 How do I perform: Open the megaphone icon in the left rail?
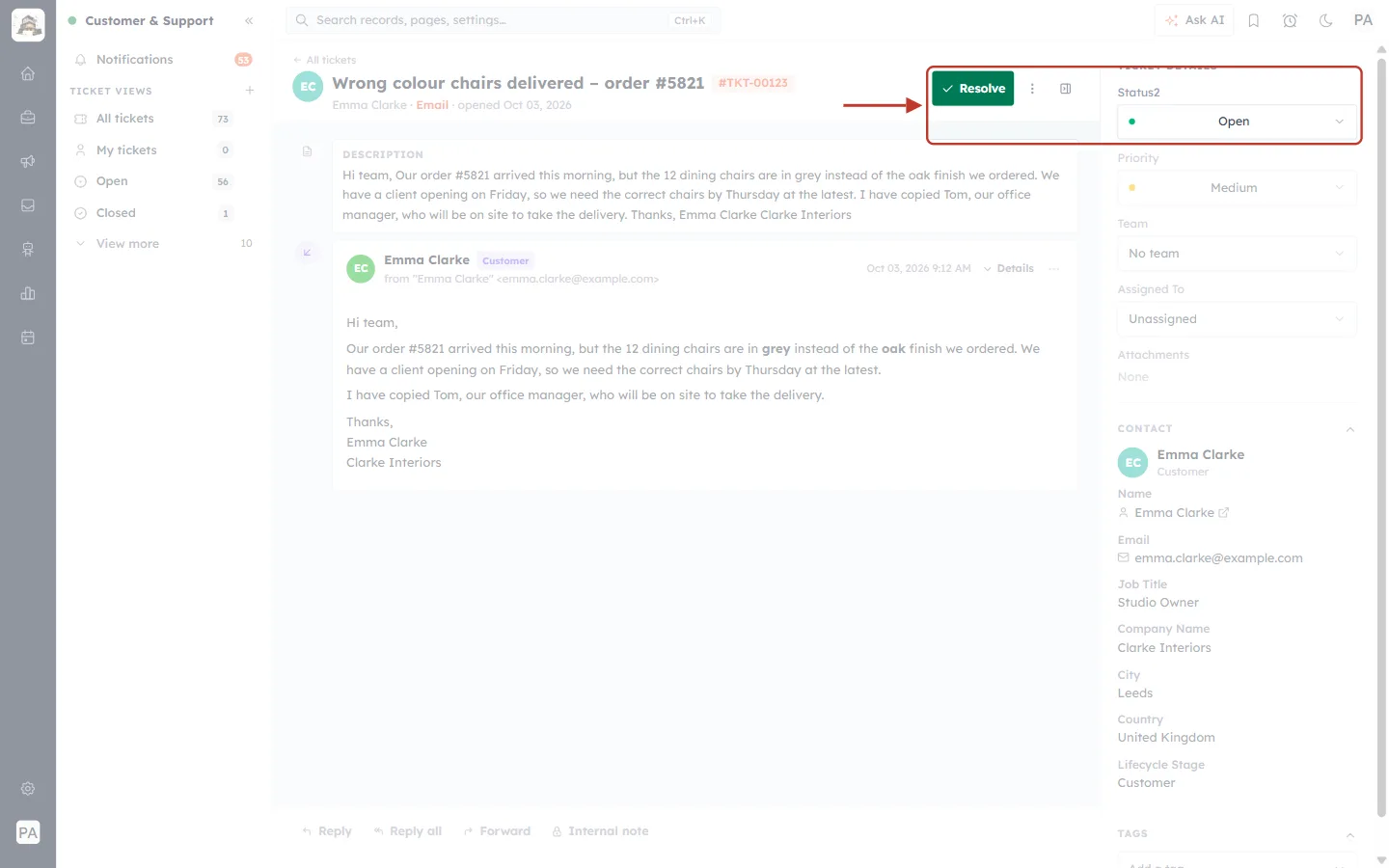tap(28, 161)
